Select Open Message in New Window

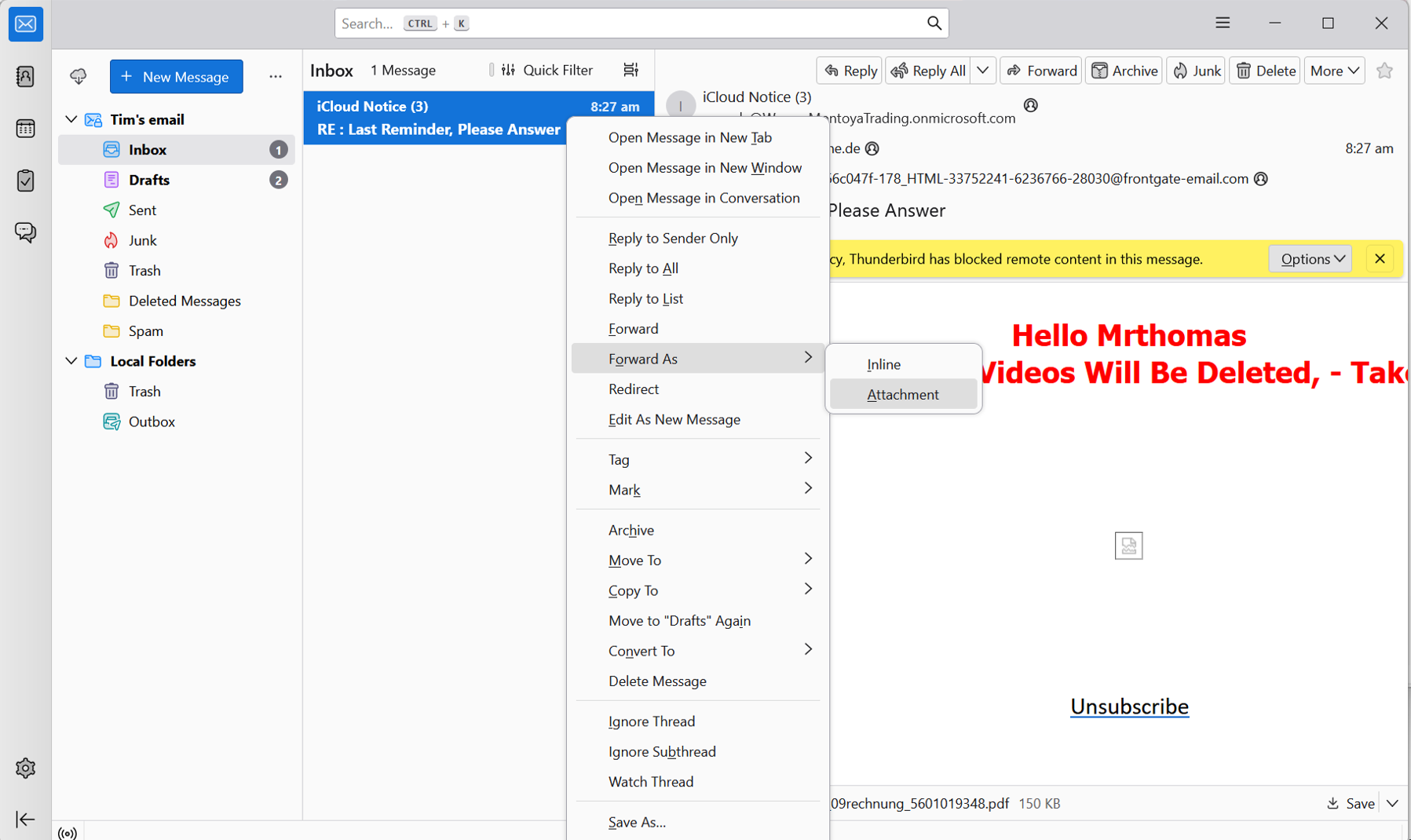pos(697,168)
